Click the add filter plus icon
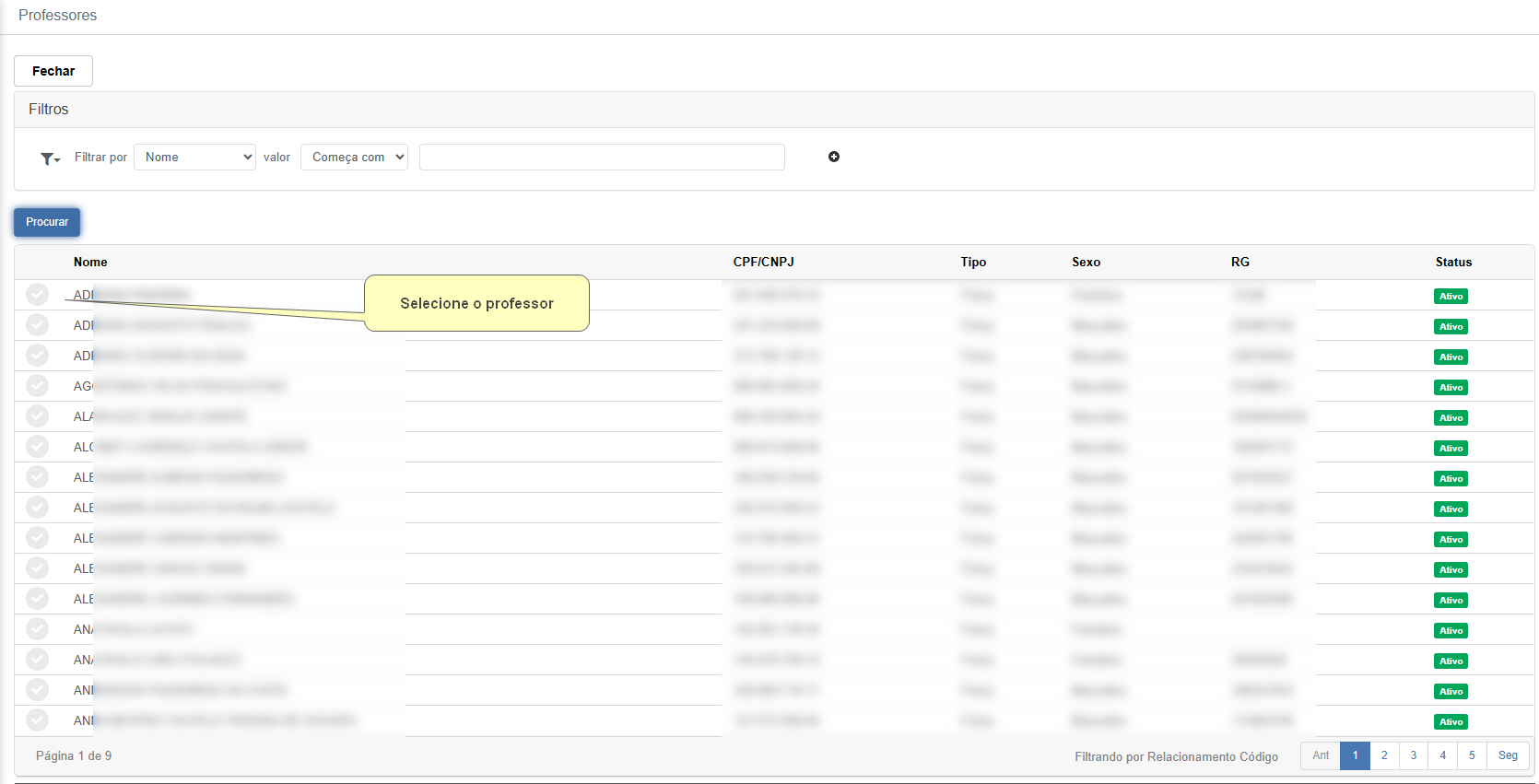The height and width of the screenshot is (784, 1539). 833,157
